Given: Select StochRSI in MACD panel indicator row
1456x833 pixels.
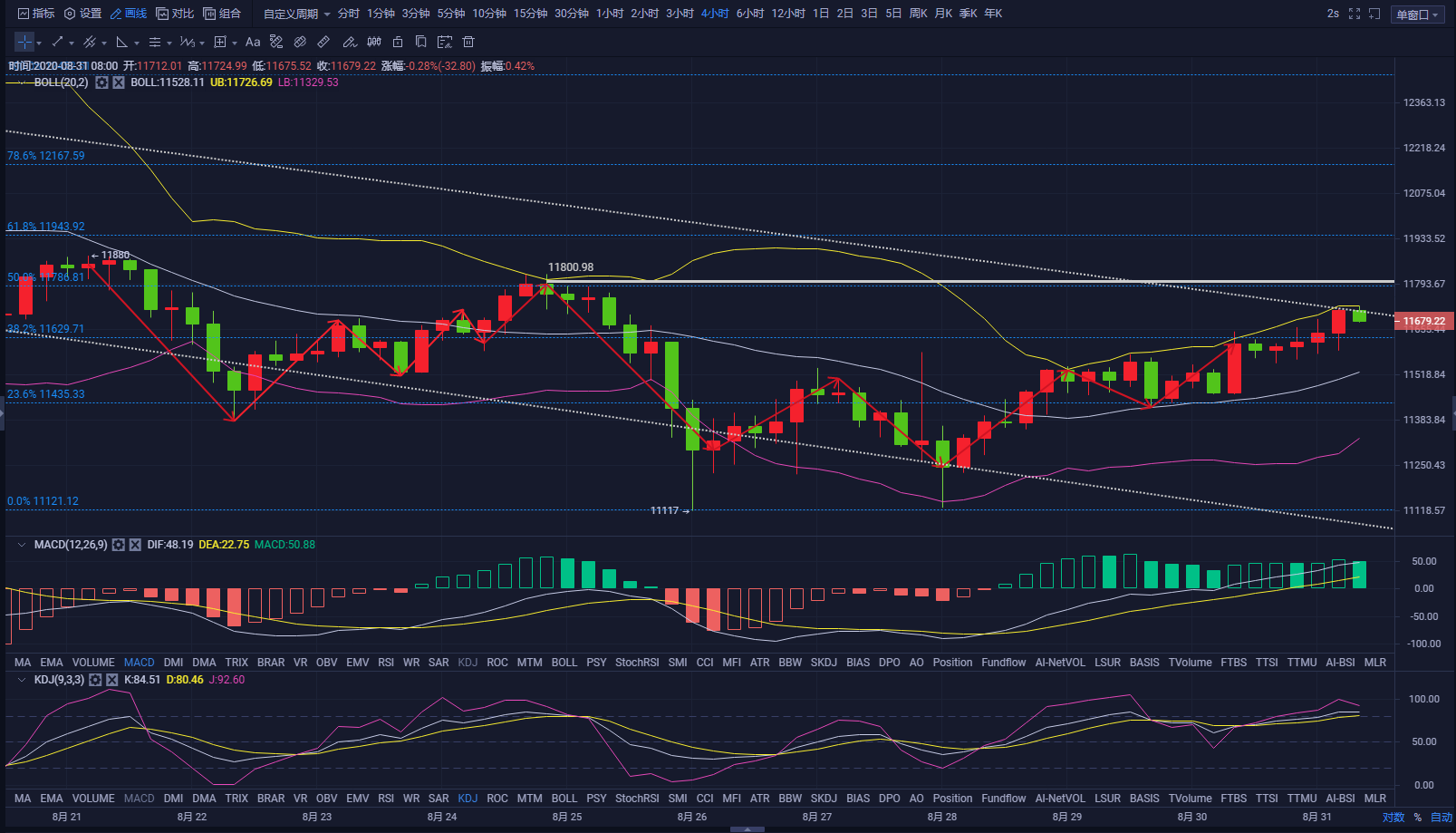Looking at the screenshot, I should (x=637, y=663).
